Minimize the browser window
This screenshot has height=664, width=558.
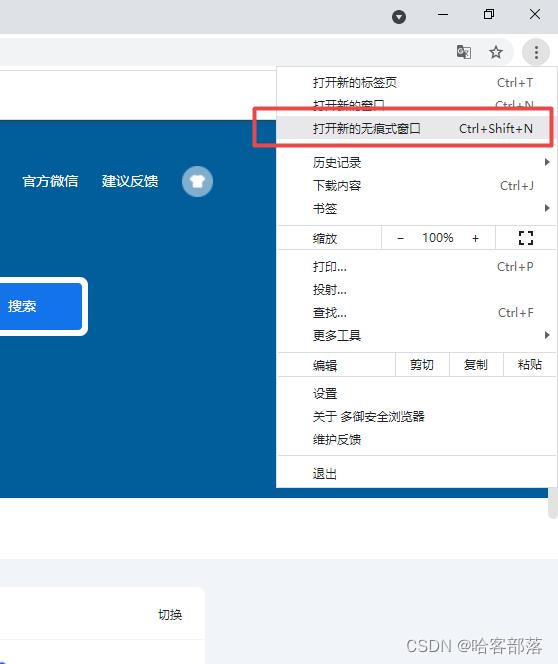pyautogui.click(x=443, y=15)
